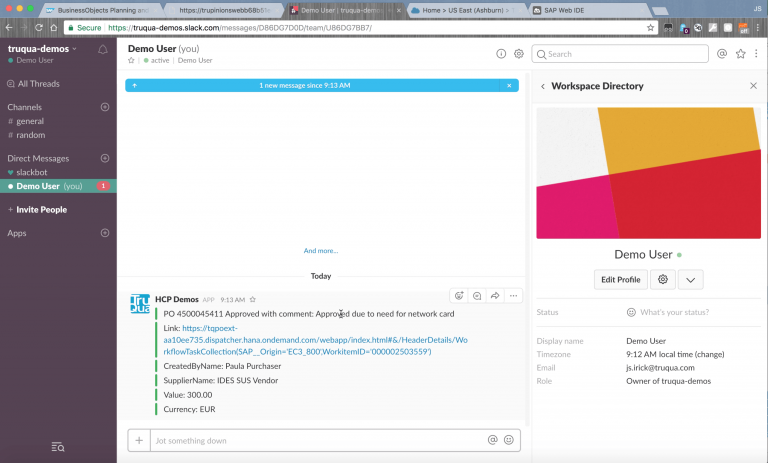Start a thread on HCP Demos message
This screenshot has width=768, height=463.
[x=477, y=295]
